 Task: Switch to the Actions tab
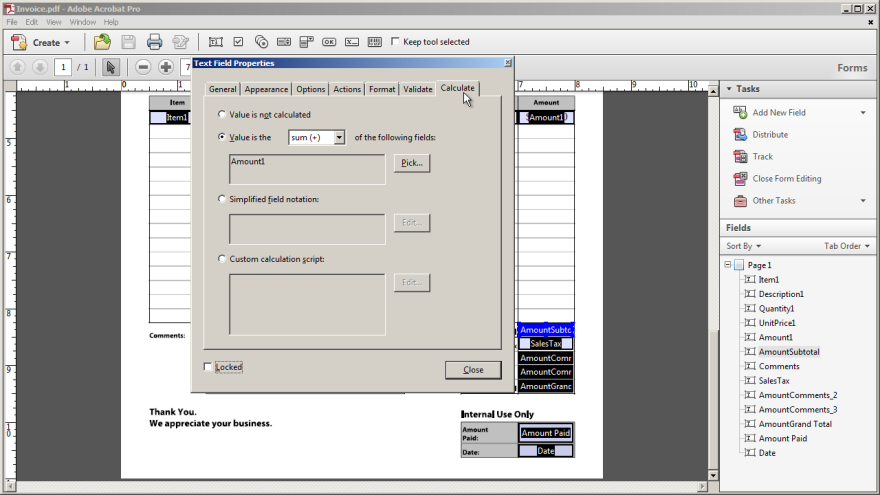click(347, 89)
